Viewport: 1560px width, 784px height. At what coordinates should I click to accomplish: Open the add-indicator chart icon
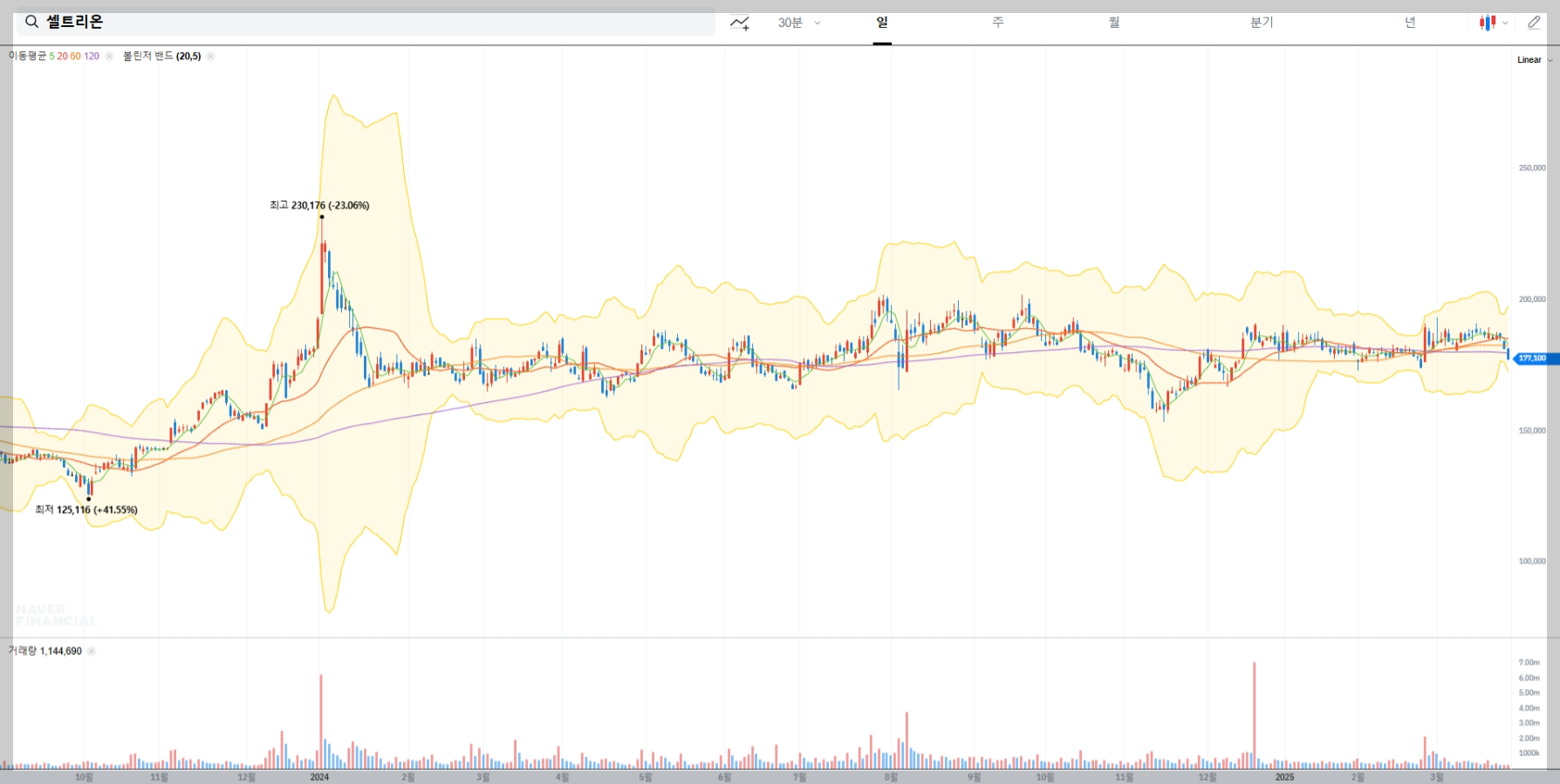click(740, 23)
